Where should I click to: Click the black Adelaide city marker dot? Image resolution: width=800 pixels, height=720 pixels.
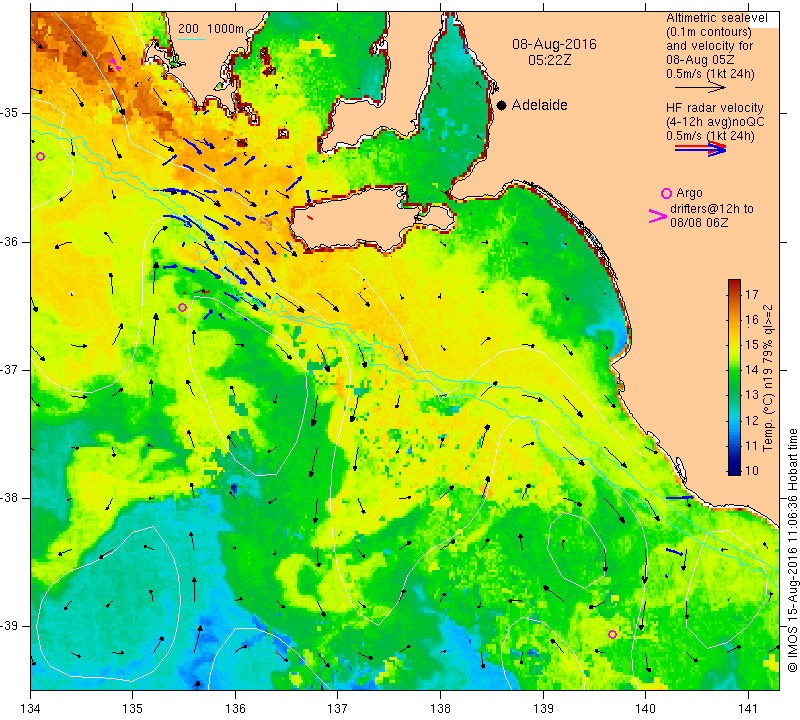[x=502, y=105]
